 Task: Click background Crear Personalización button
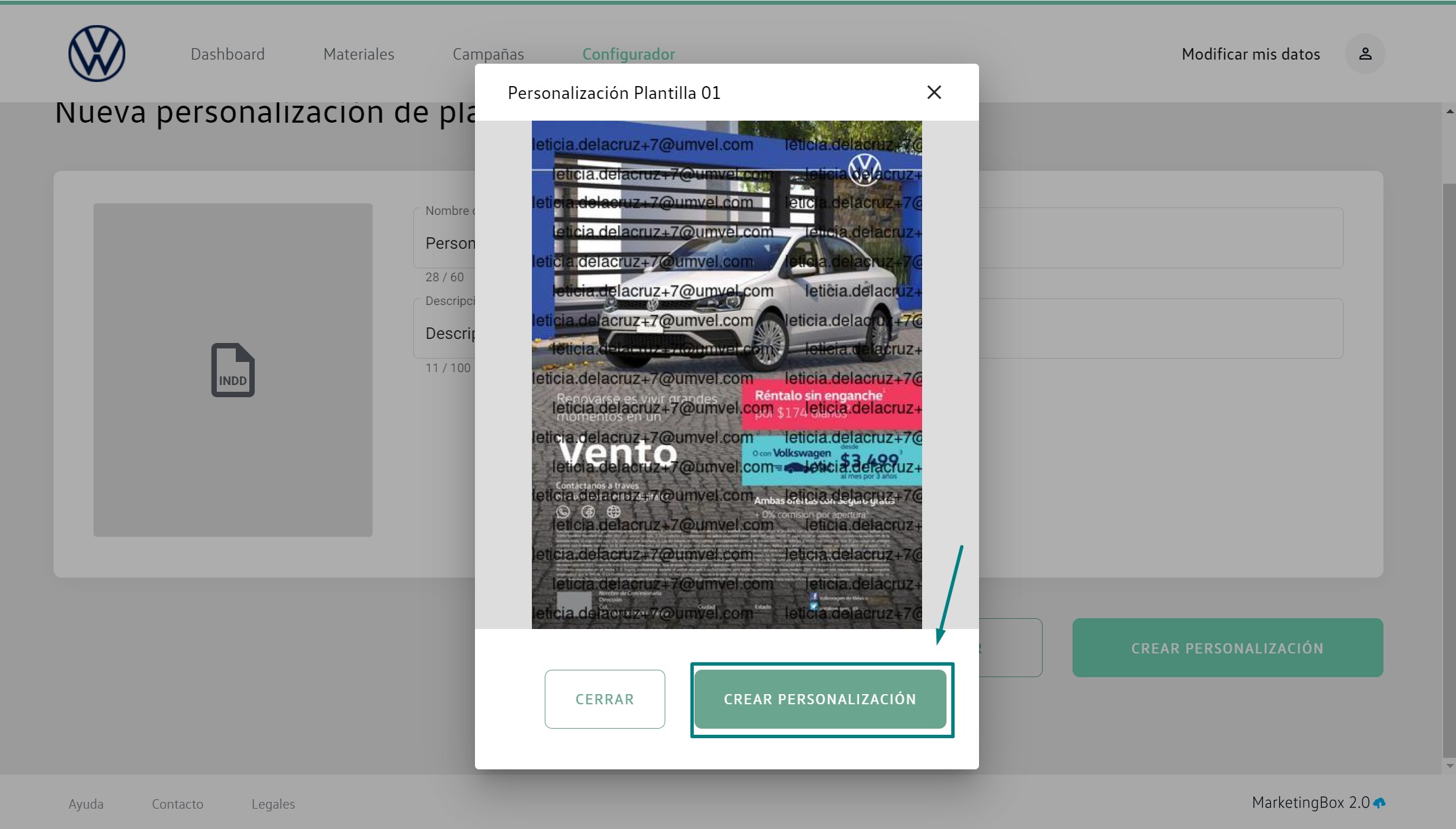(1227, 648)
